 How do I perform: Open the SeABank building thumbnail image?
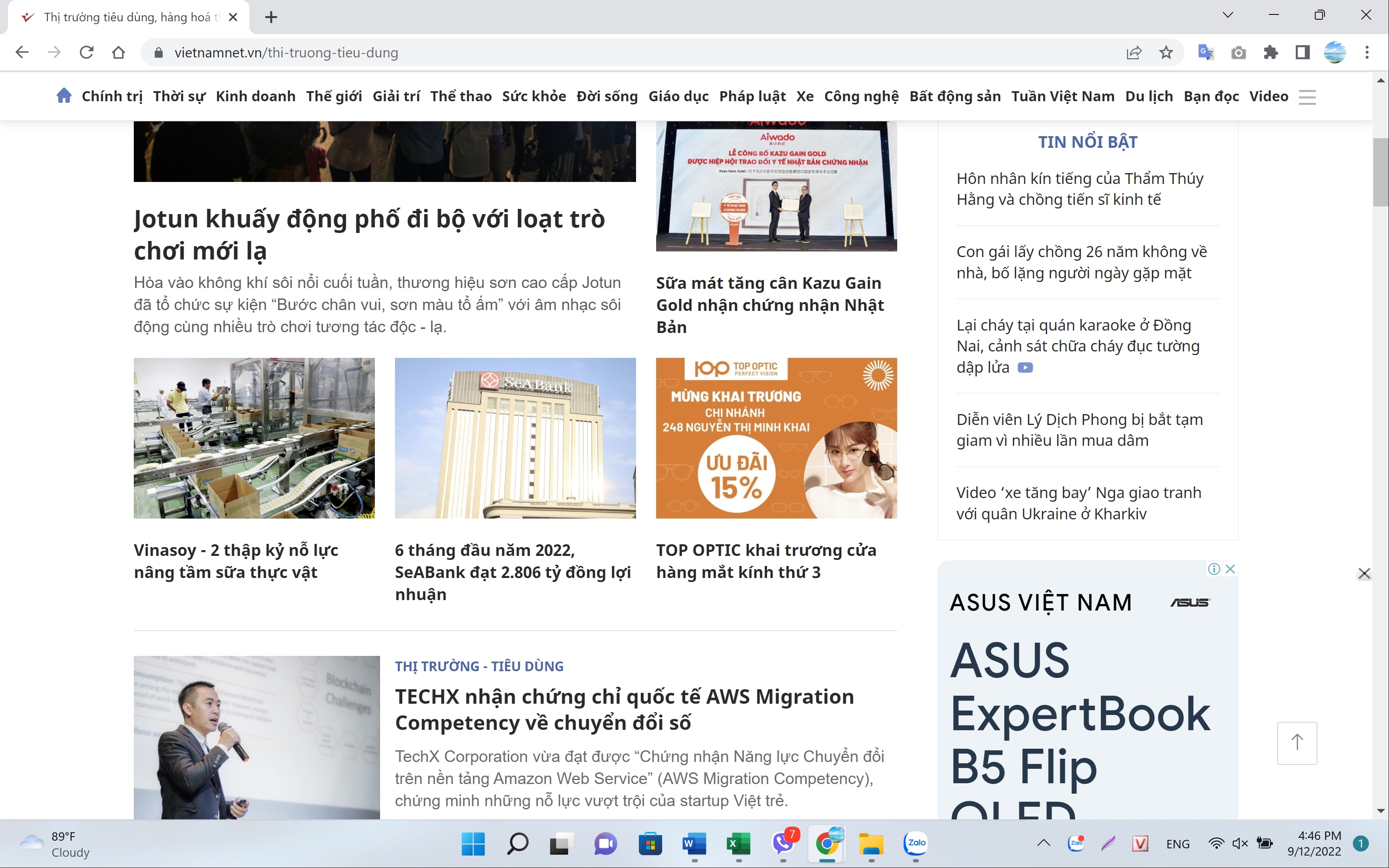(x=515, y=438)
